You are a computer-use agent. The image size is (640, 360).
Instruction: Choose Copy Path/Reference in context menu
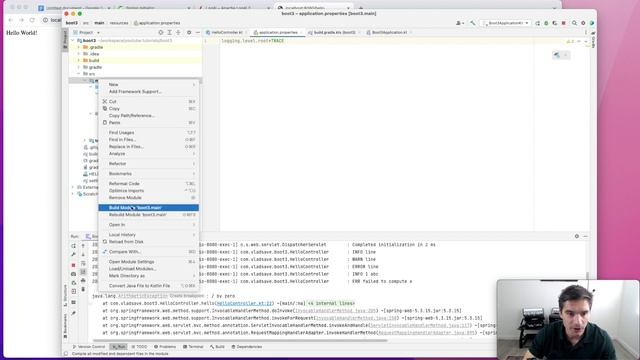[149, 116]
